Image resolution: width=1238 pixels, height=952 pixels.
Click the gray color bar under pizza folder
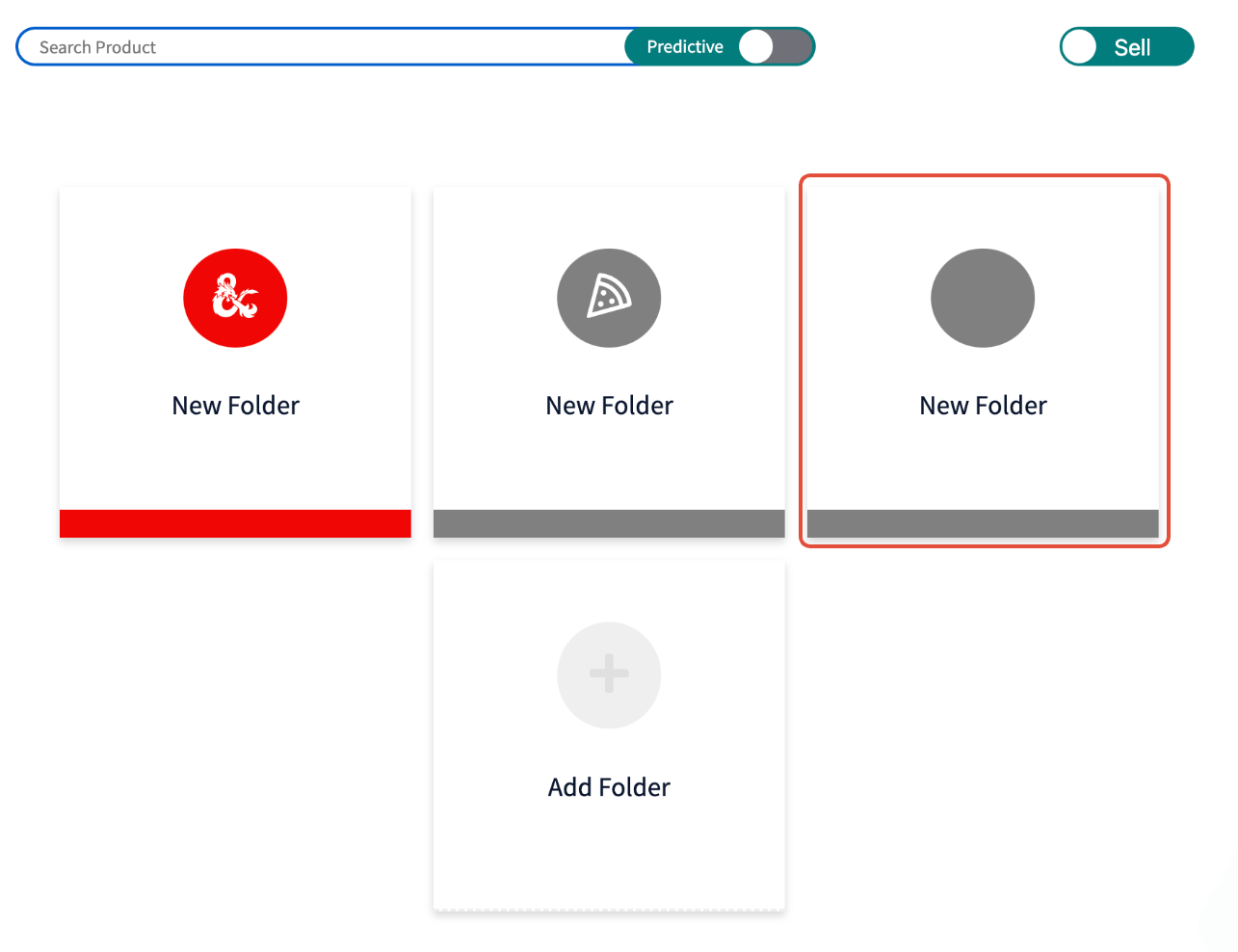coord(609,523)
